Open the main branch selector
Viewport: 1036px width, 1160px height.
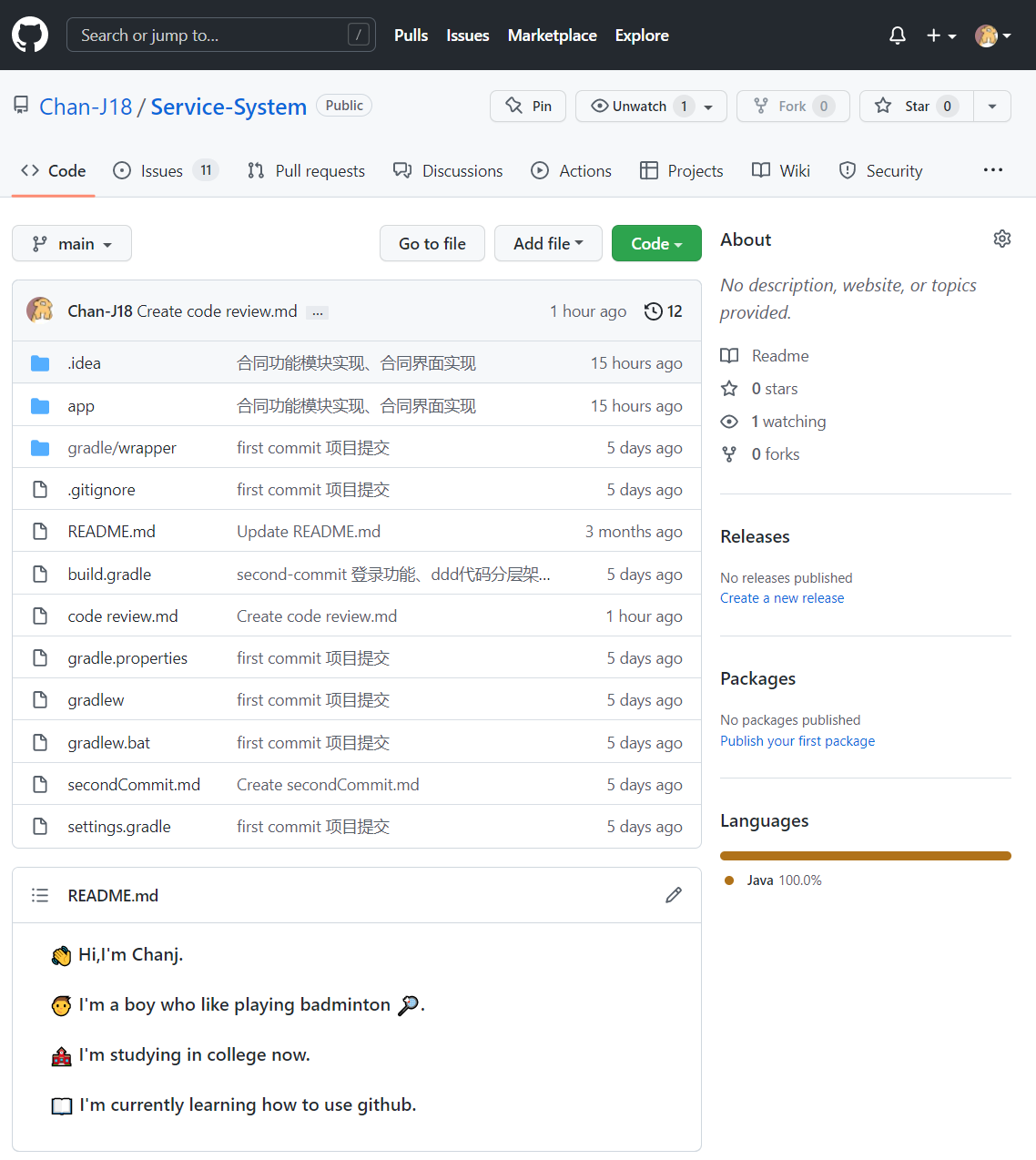click(72, 244)
